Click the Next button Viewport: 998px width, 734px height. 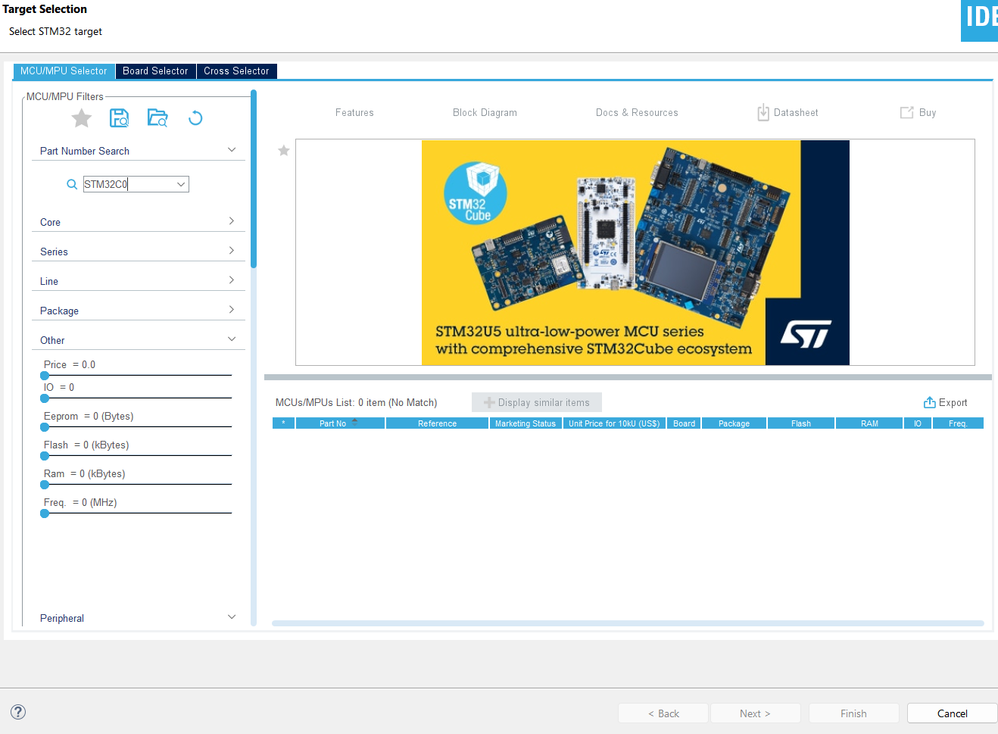[755, 714]
